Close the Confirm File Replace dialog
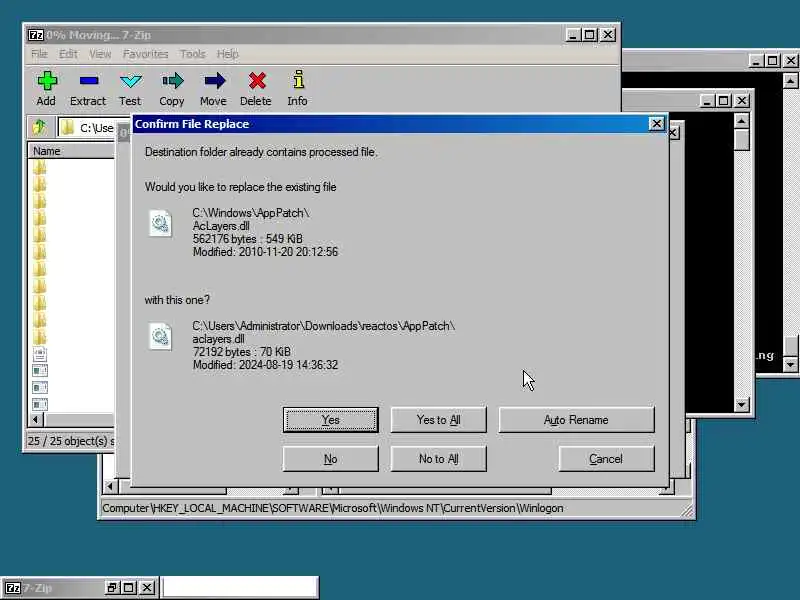 (657, 123)
